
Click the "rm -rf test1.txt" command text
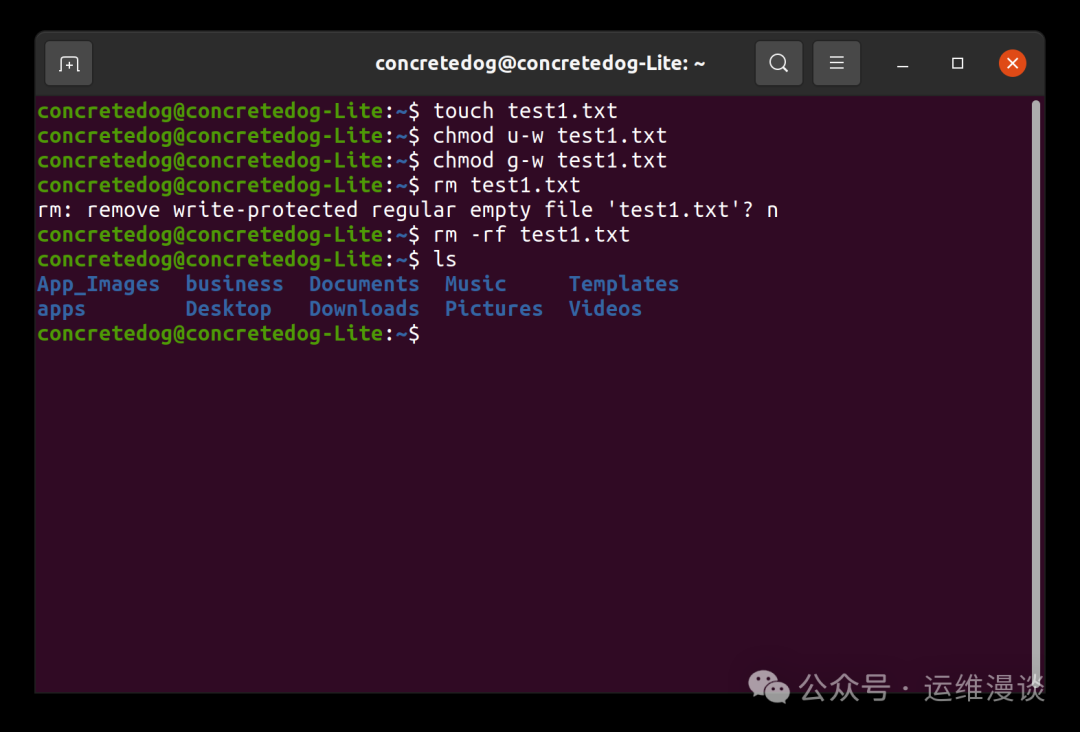[531, 235]
